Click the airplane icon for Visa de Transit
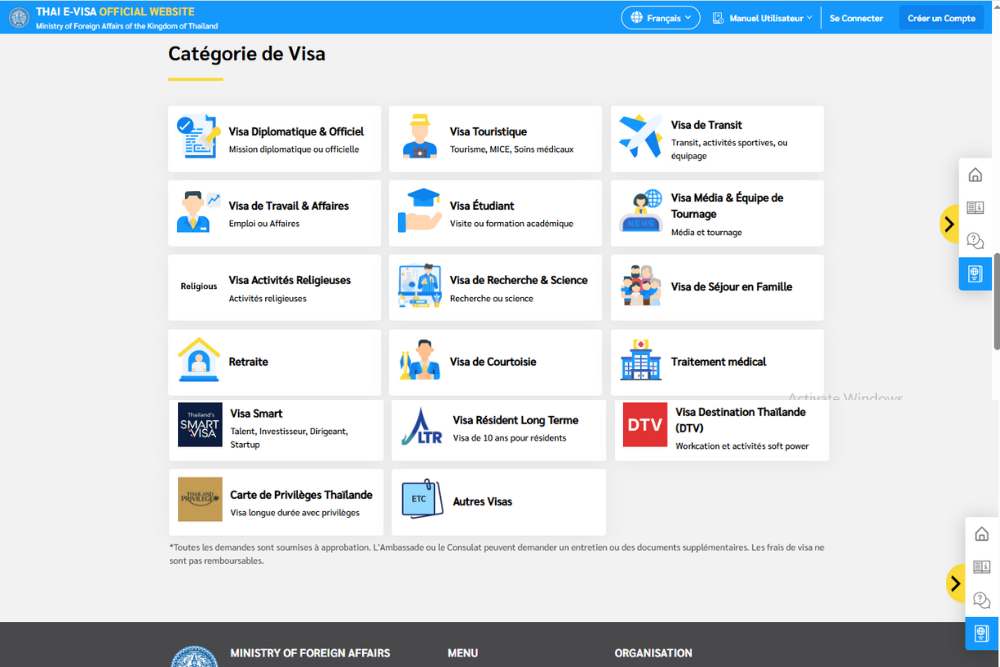1000x667 pixels. [640, 137]
